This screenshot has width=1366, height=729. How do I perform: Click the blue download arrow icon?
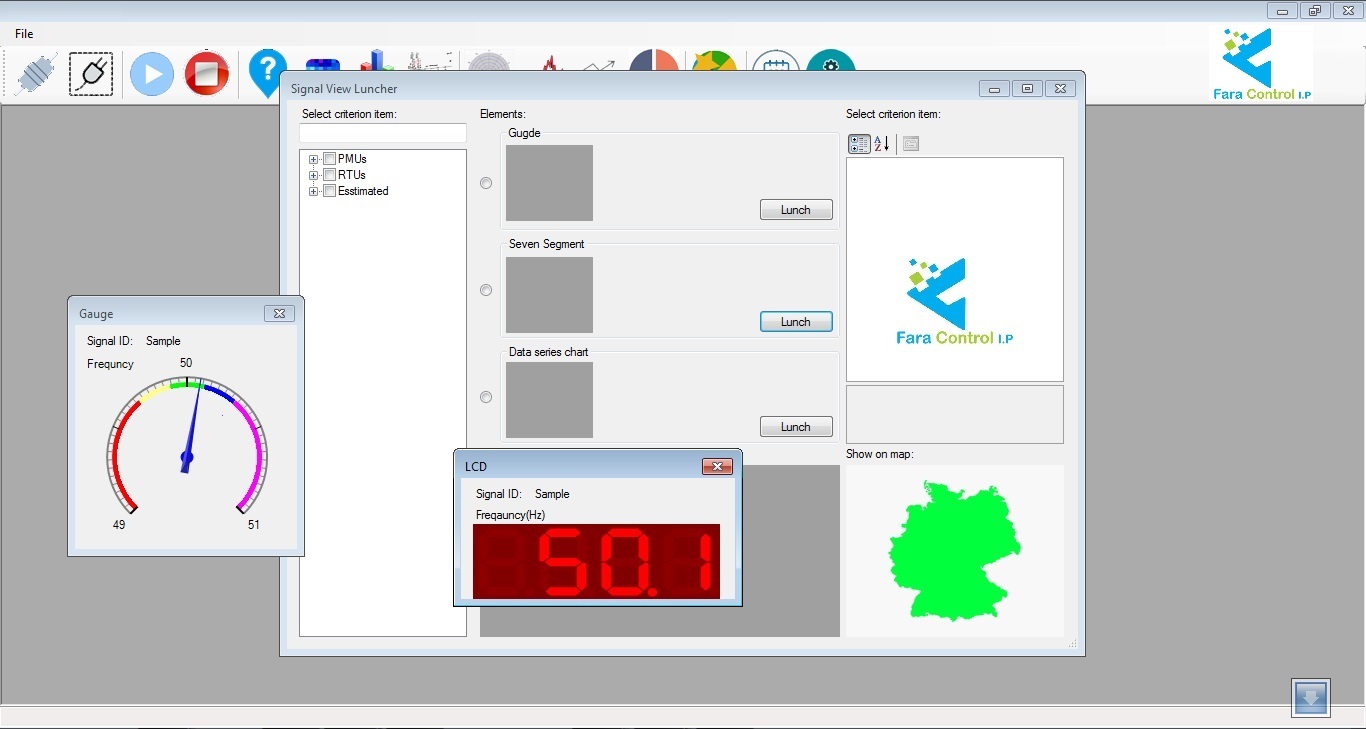point(1310,697)
